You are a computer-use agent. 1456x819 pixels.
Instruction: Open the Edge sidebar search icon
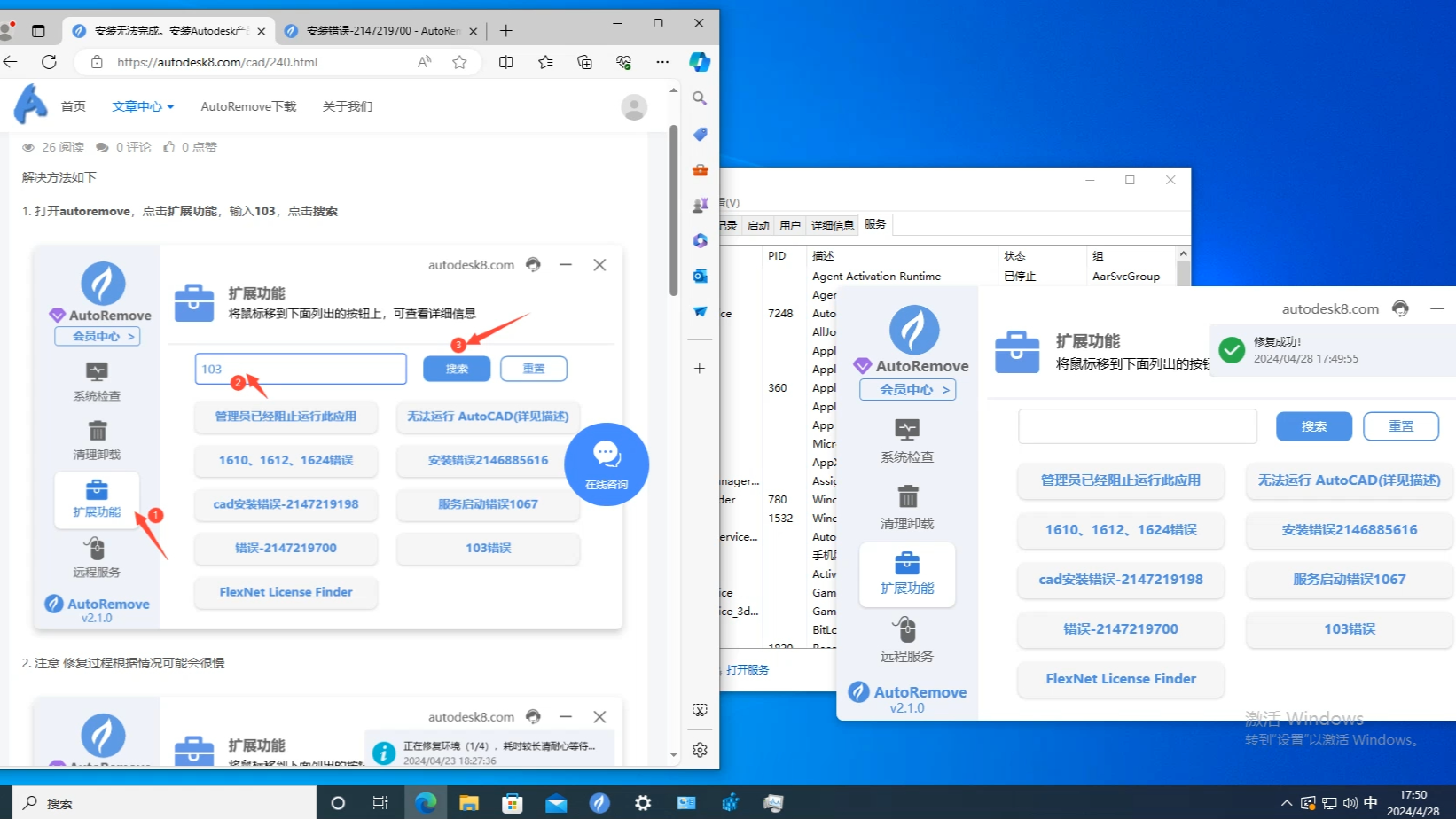[x=700, y=98]
